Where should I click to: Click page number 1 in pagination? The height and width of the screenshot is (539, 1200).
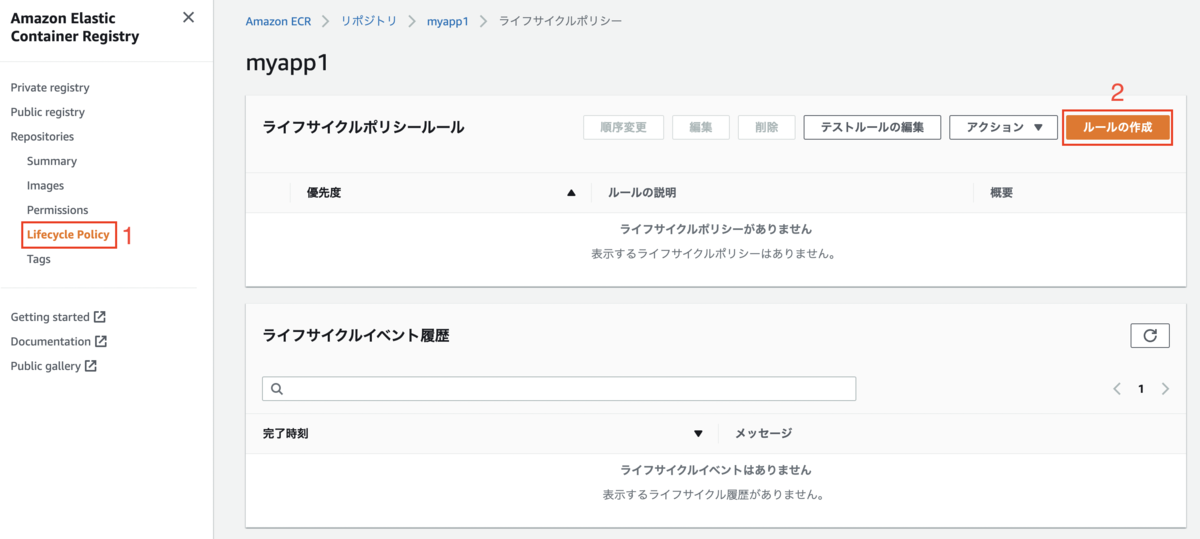click(x=1141, y=389)
